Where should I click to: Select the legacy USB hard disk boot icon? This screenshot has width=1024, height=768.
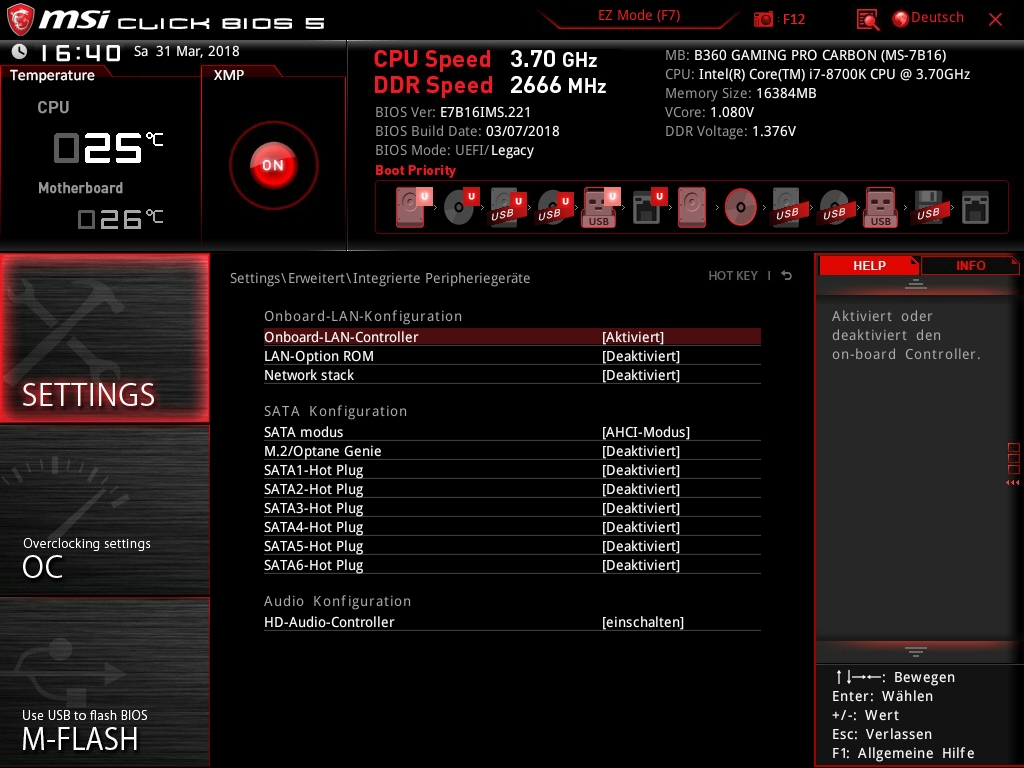tap(787, 207)
